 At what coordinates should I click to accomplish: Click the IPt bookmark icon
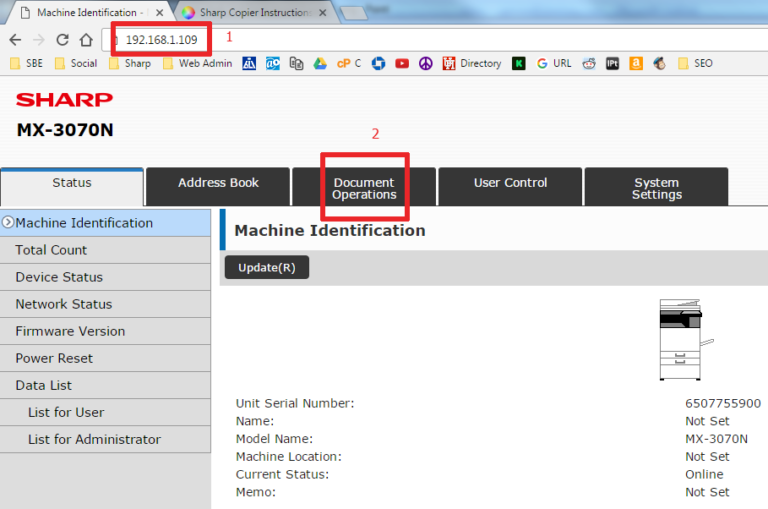[x=612, y=63]
